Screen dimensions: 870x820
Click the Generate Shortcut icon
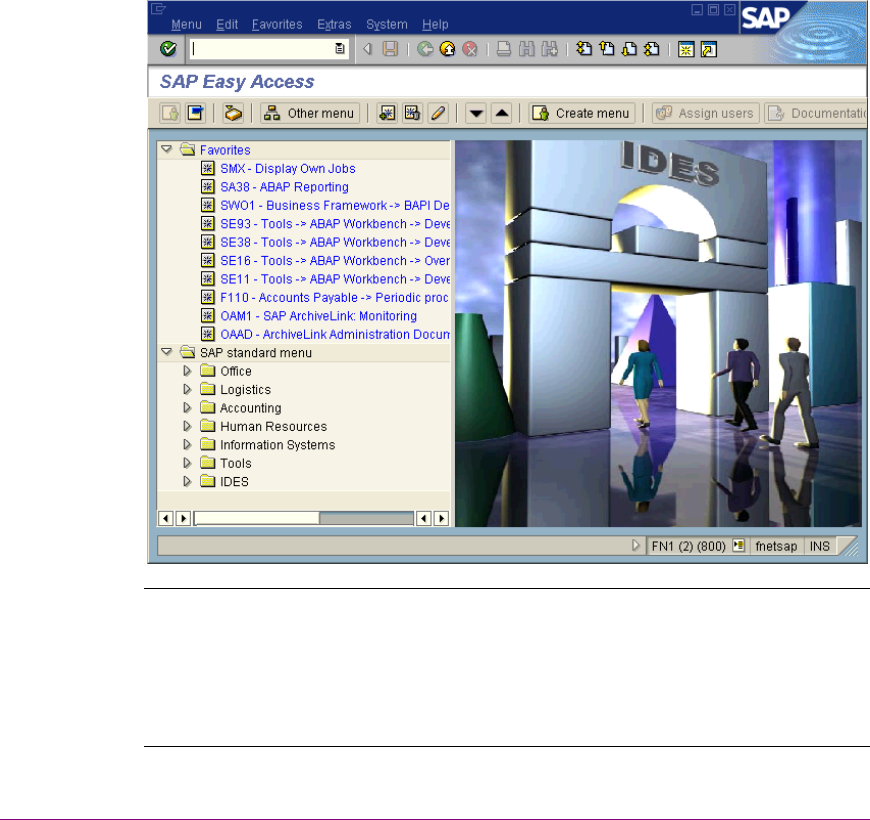coord(709,49)
